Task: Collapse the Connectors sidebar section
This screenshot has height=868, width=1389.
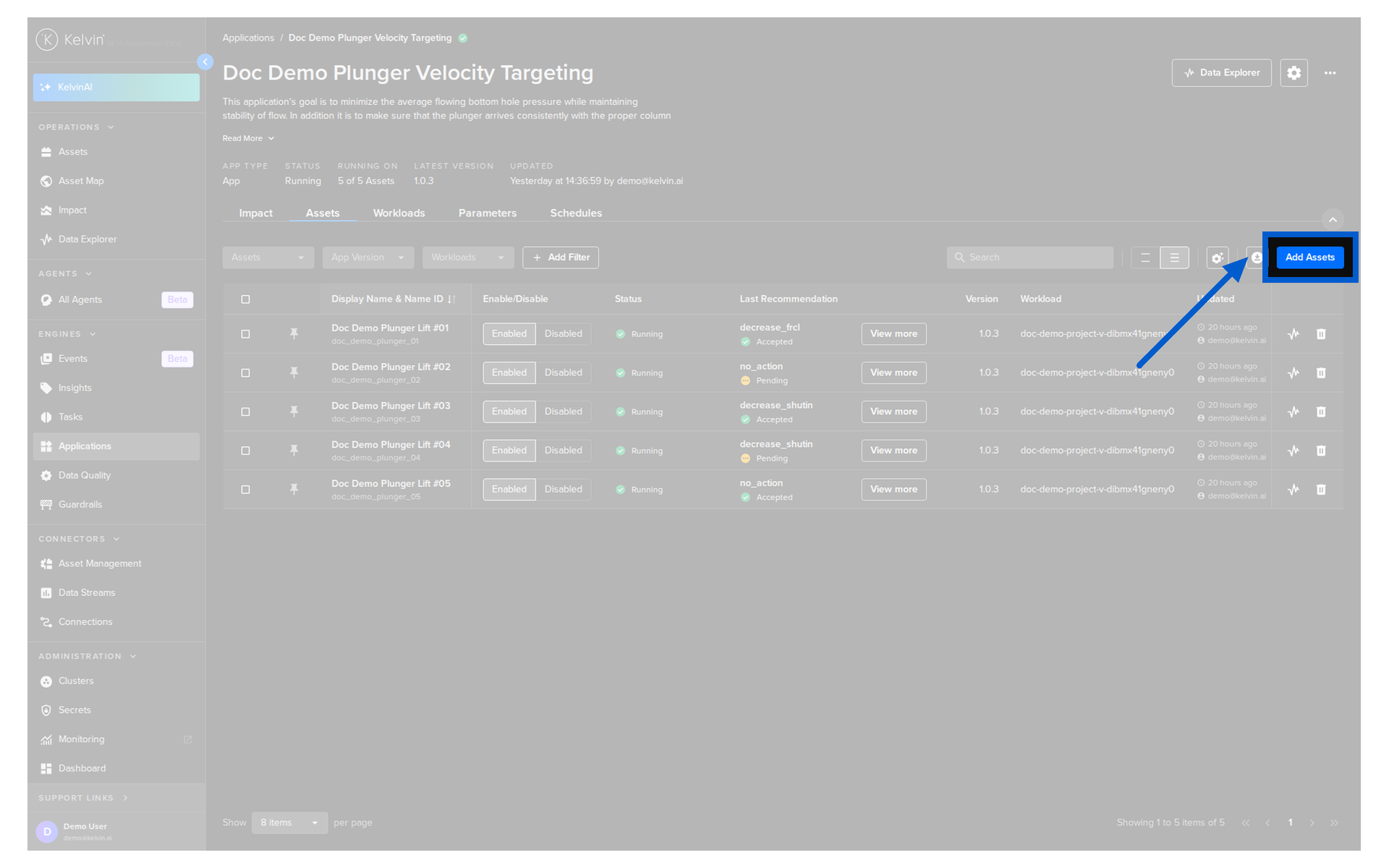Action: pos(79,539)
